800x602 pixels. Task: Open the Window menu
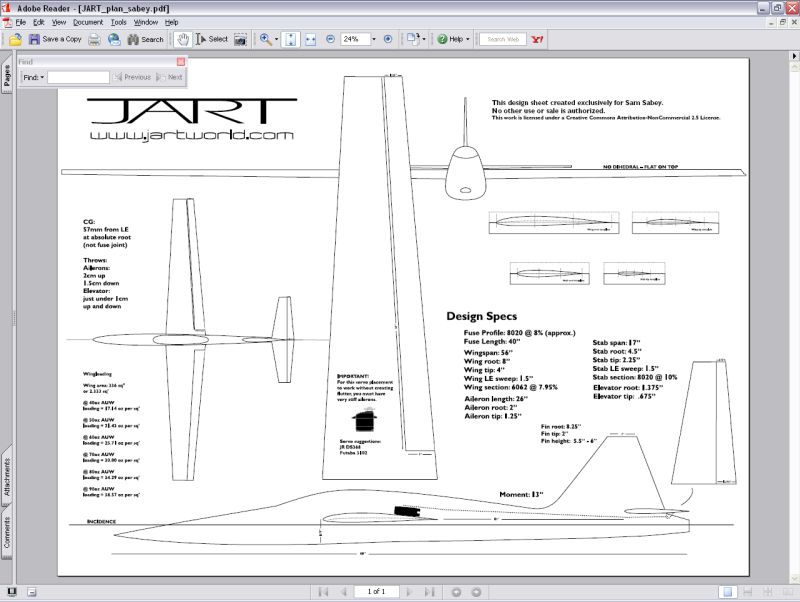pyautogui.click(x=145, y=22)
